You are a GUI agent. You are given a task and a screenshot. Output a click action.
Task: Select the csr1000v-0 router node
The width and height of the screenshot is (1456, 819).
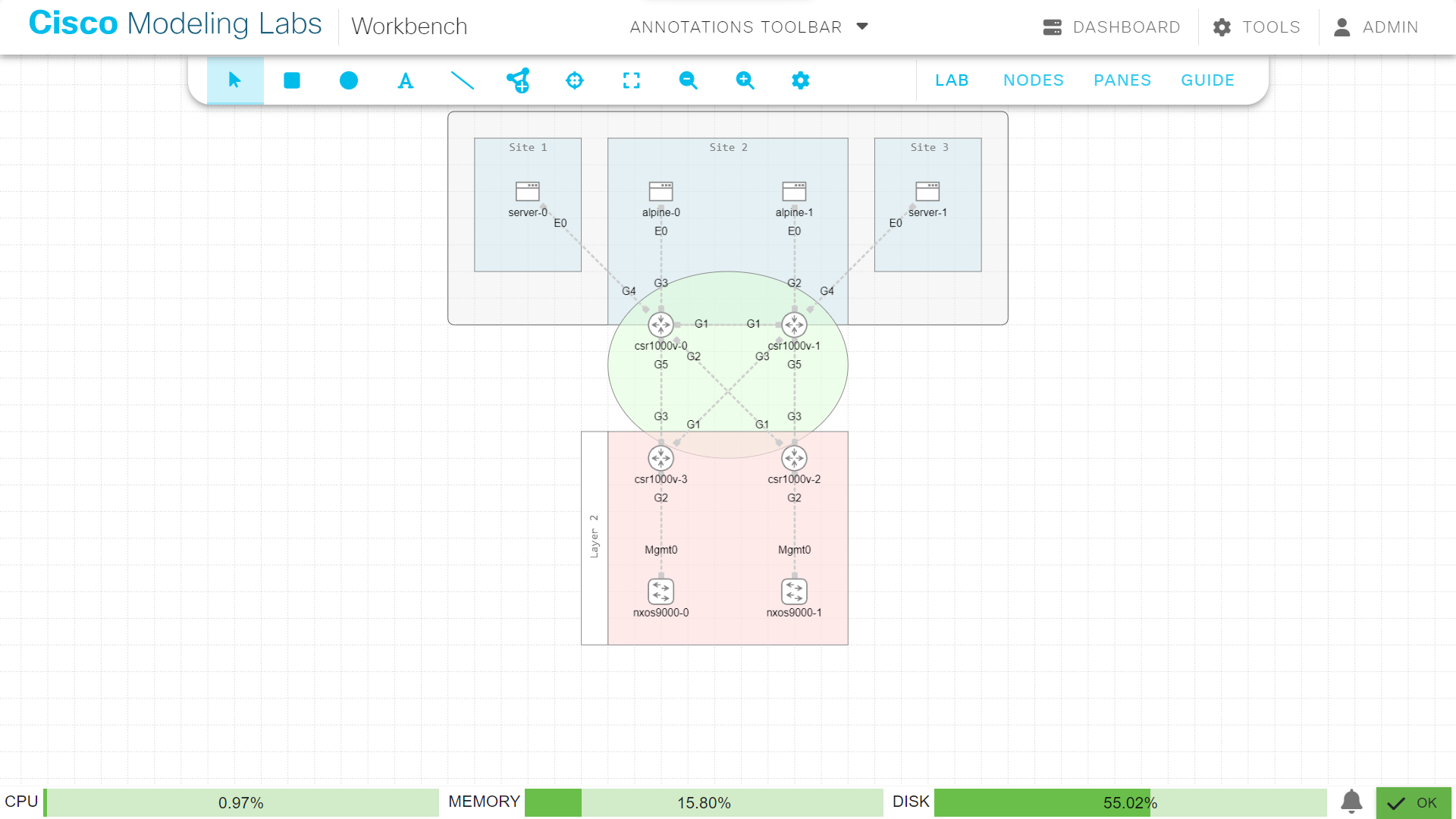[661, 324]
